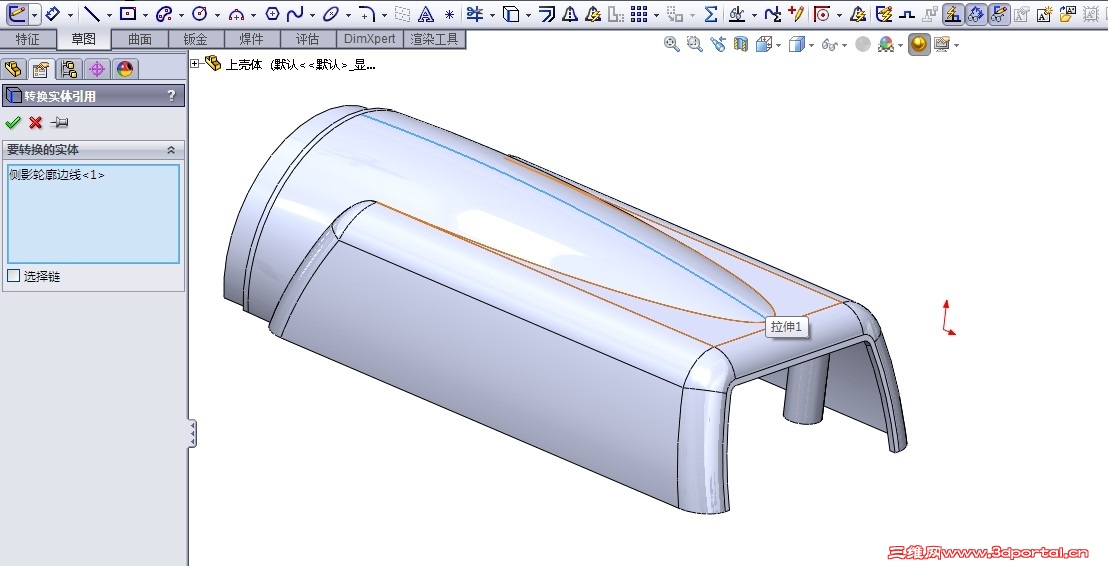Toggle the gold RealView sphere button

click(919, 45)
